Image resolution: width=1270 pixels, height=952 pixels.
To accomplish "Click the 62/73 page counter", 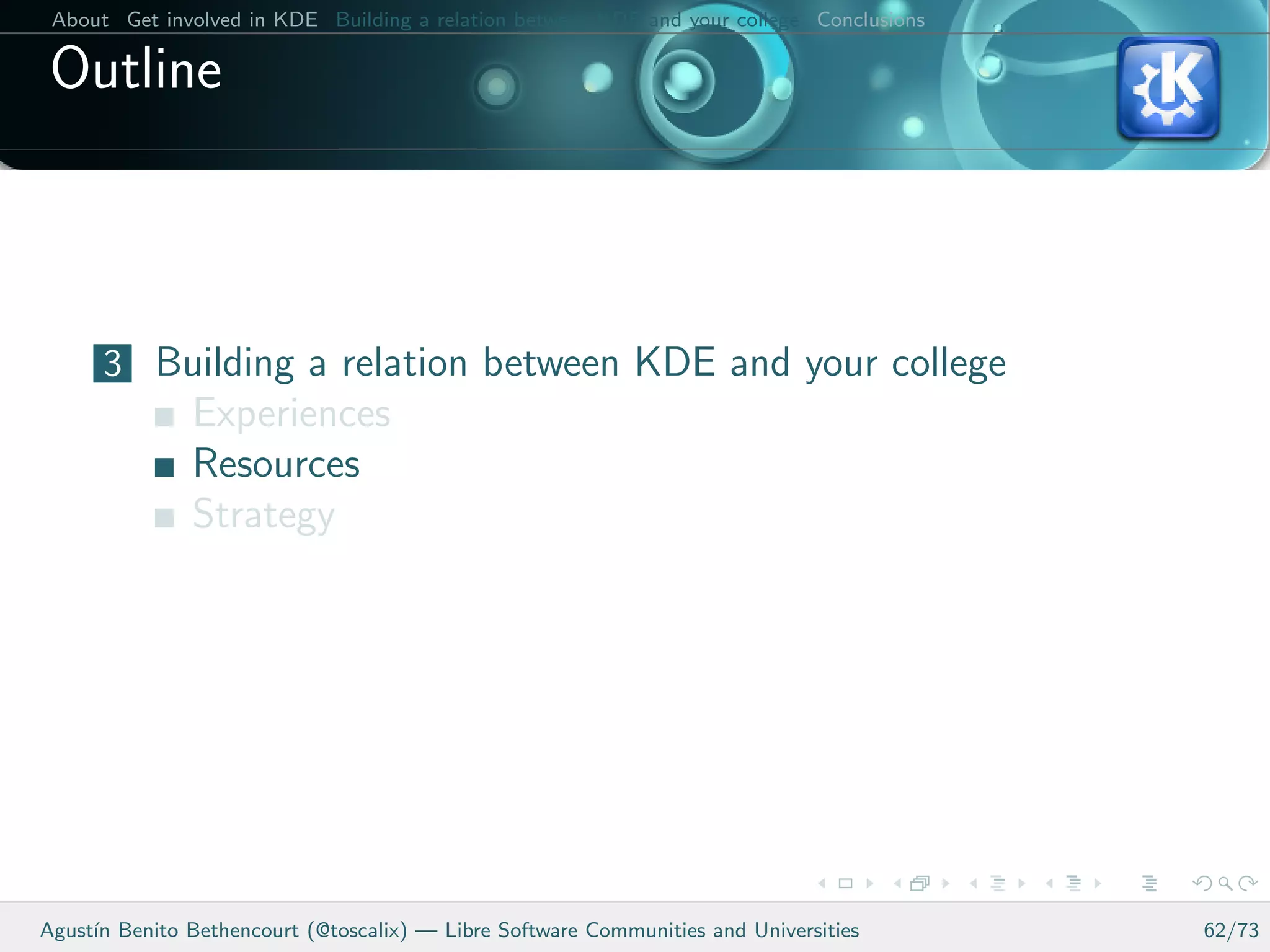I will click(1231, 930).
